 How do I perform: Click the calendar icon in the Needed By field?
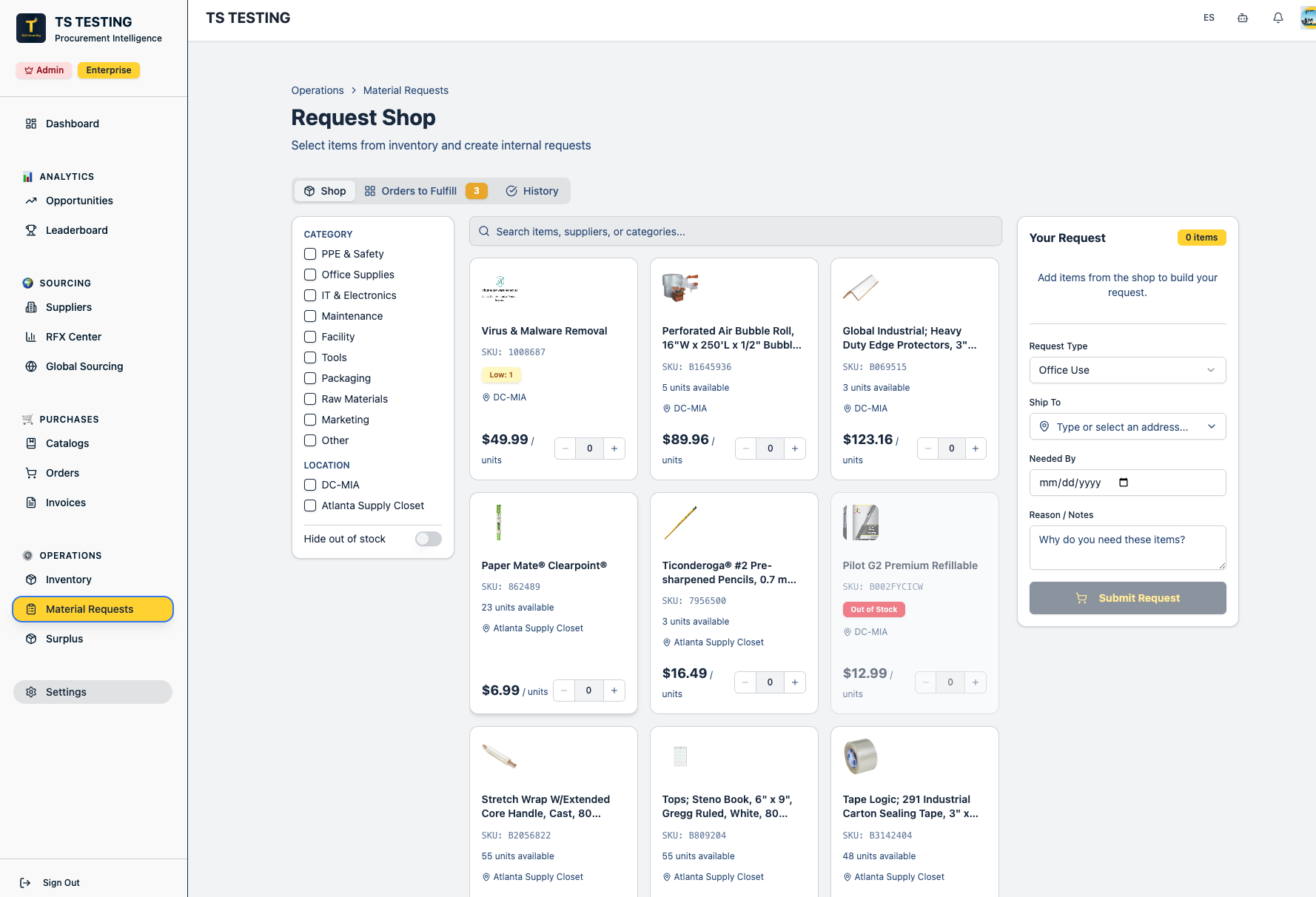pos(1124,483)
